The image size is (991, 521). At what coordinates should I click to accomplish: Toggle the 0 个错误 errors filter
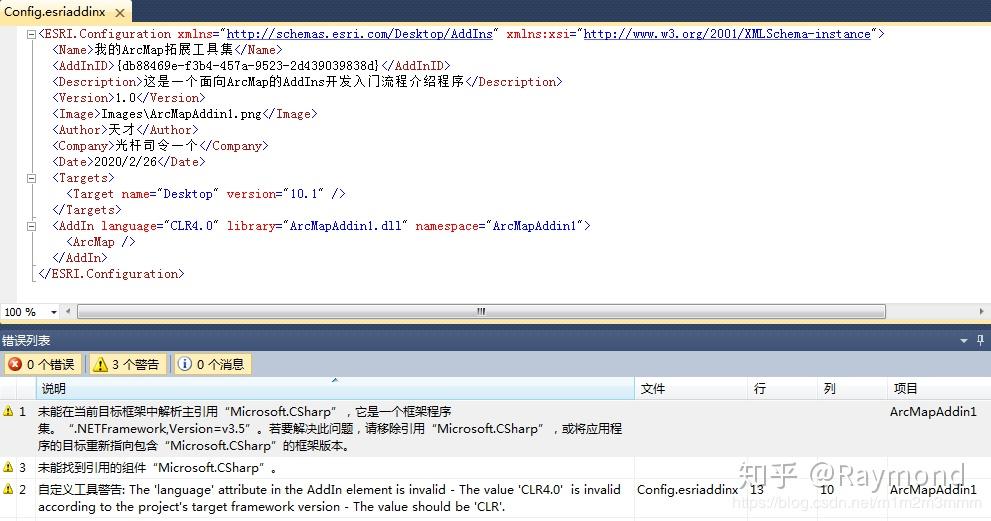(x=42, y=364)
